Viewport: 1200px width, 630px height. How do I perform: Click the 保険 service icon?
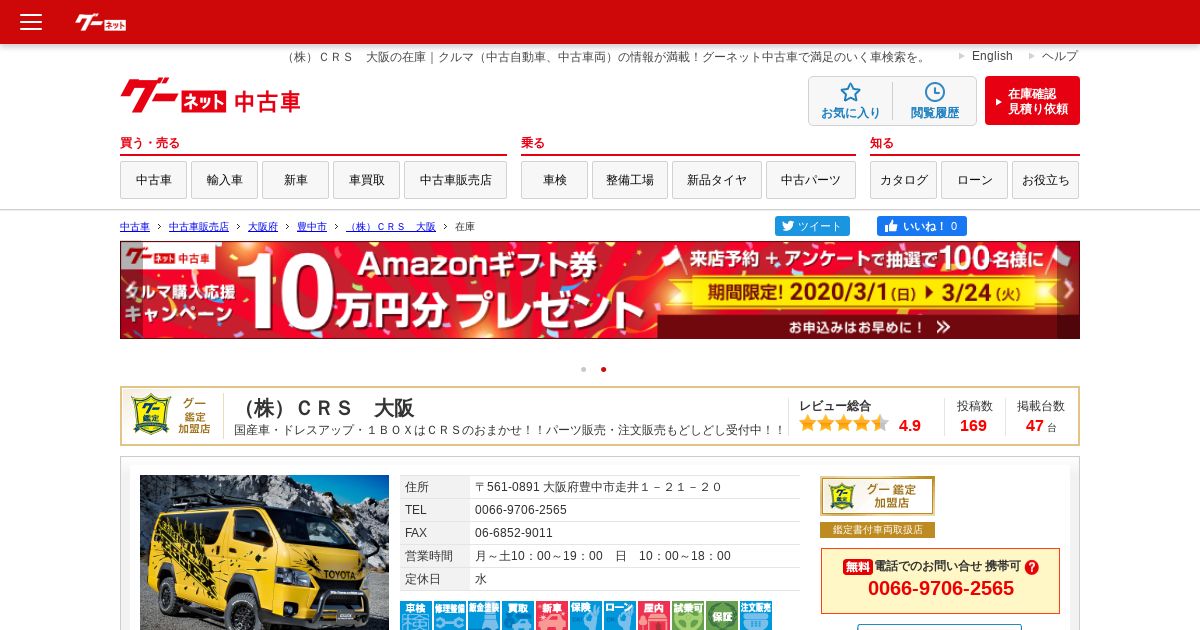coord(586,615)
